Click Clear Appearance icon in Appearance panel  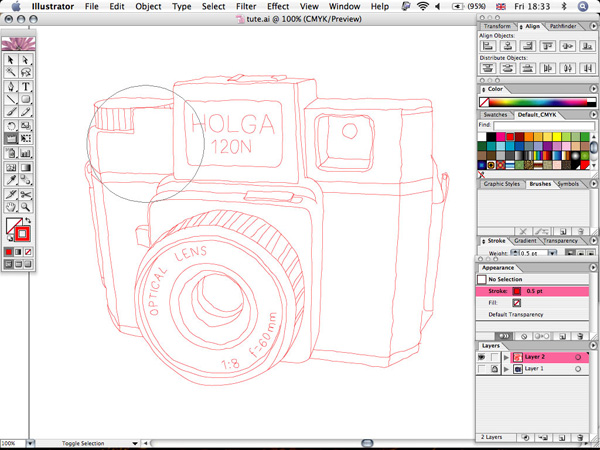point(524,336)
